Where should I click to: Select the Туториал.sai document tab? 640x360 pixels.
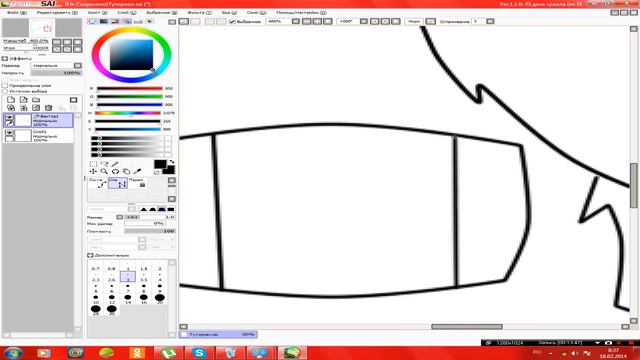coord(218,334)
